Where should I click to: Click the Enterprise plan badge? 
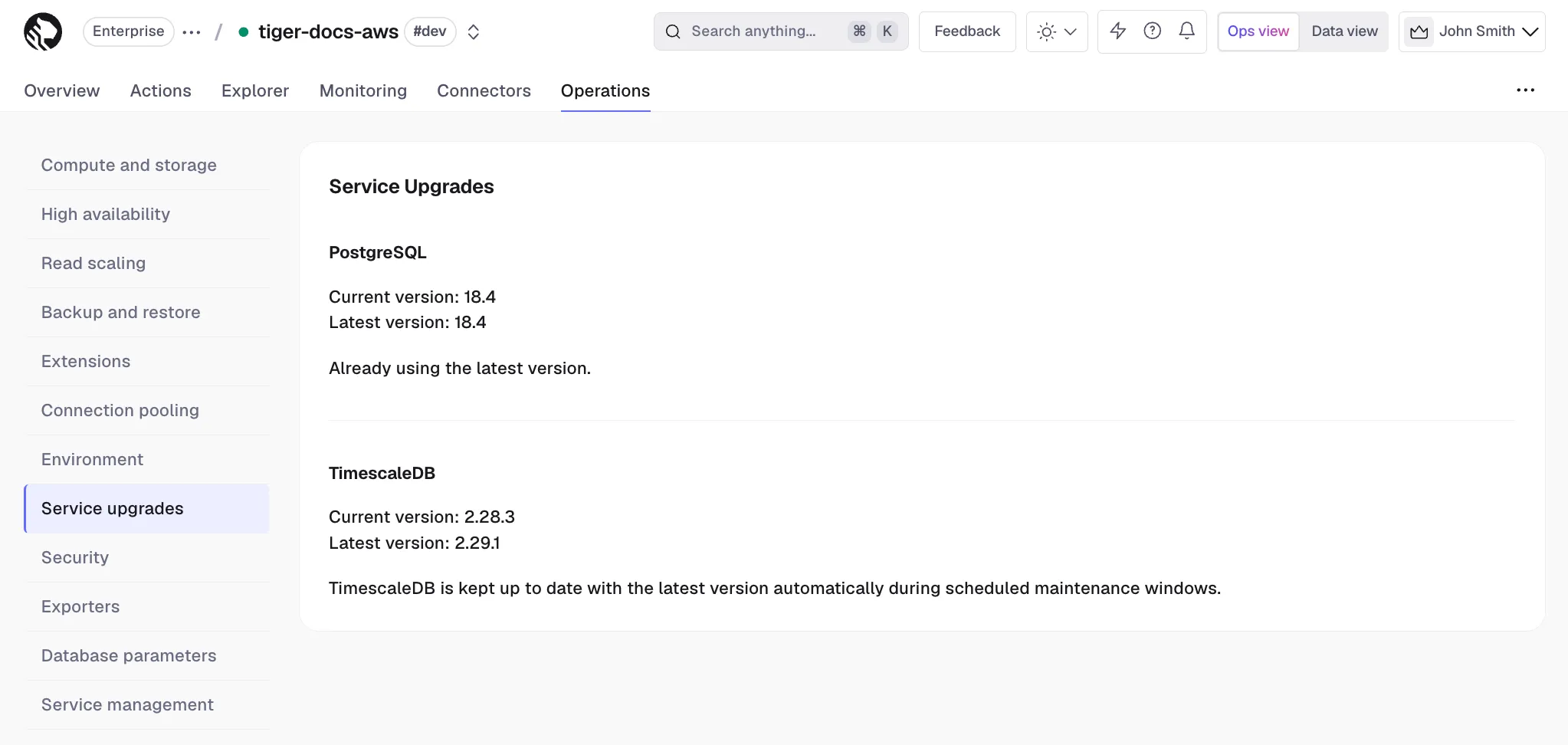pyautogui.click(x=129, y=31)
